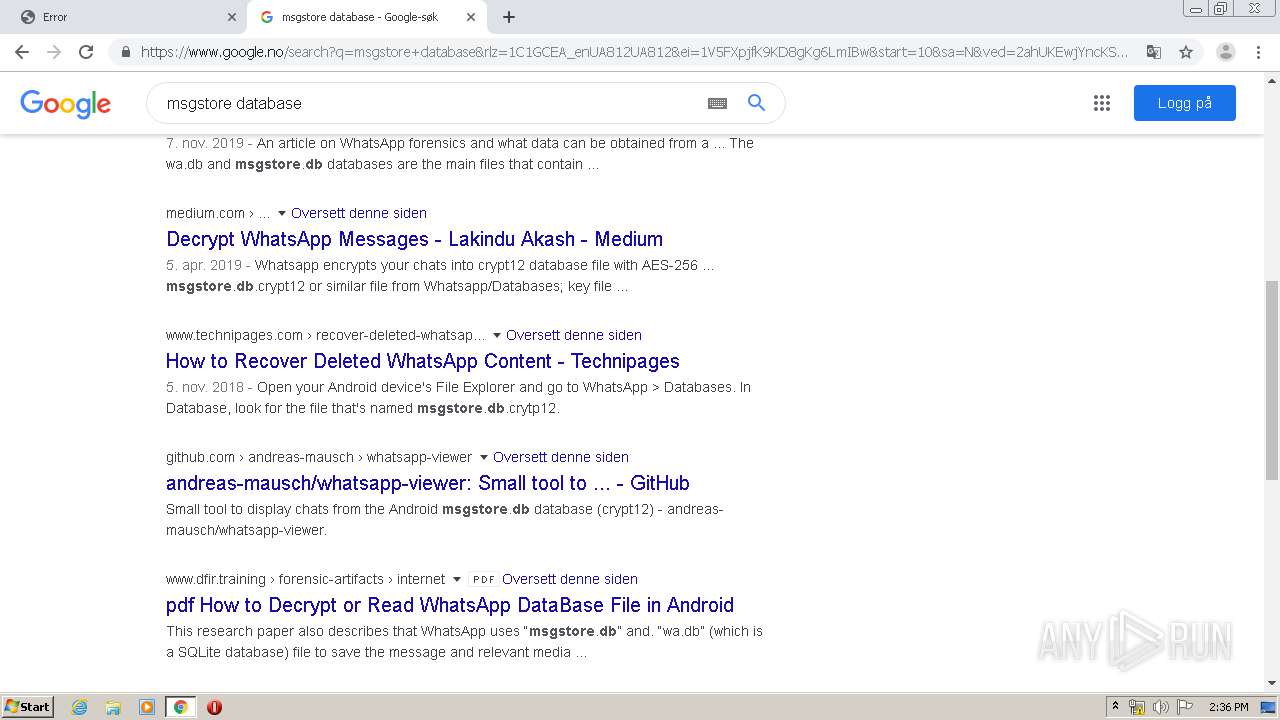Open the Chrome profile avatar
Image resolution: width=1280 pixels, height=720 pixels.
[x=1226, y=52]
